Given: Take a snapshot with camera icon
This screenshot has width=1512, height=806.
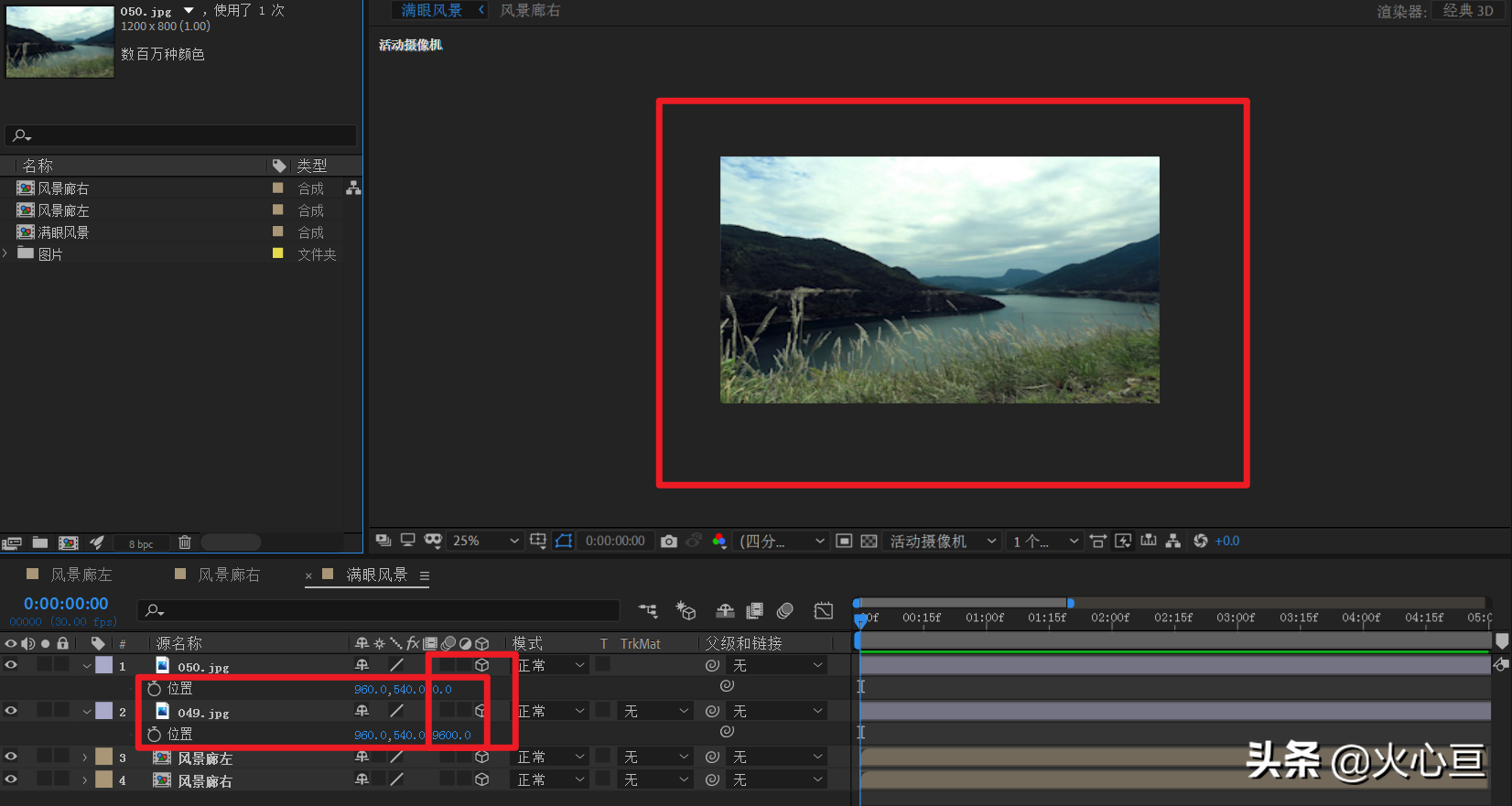Looking at the screenshot, I should pyautogui.click(x=669, y=541).
